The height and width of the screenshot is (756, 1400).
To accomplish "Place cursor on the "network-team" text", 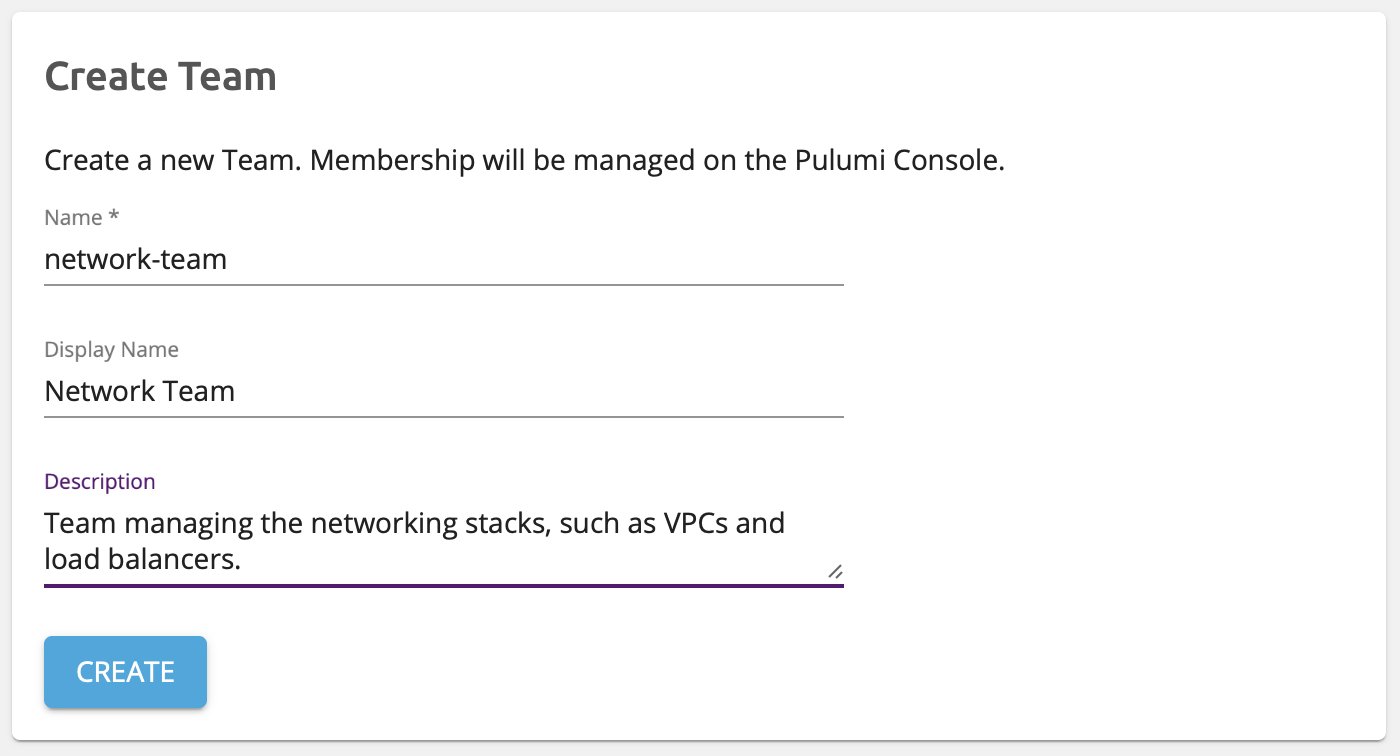I will (136, 260).
